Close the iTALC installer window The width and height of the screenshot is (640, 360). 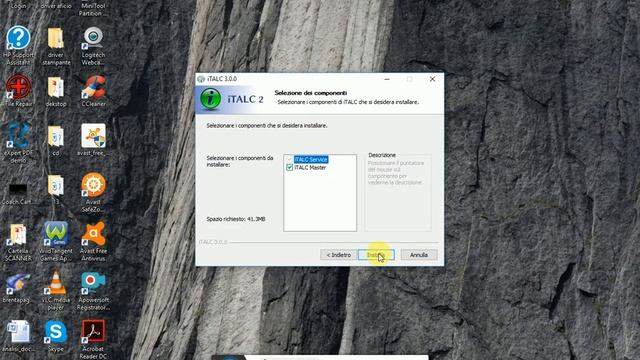pos(432,79)
